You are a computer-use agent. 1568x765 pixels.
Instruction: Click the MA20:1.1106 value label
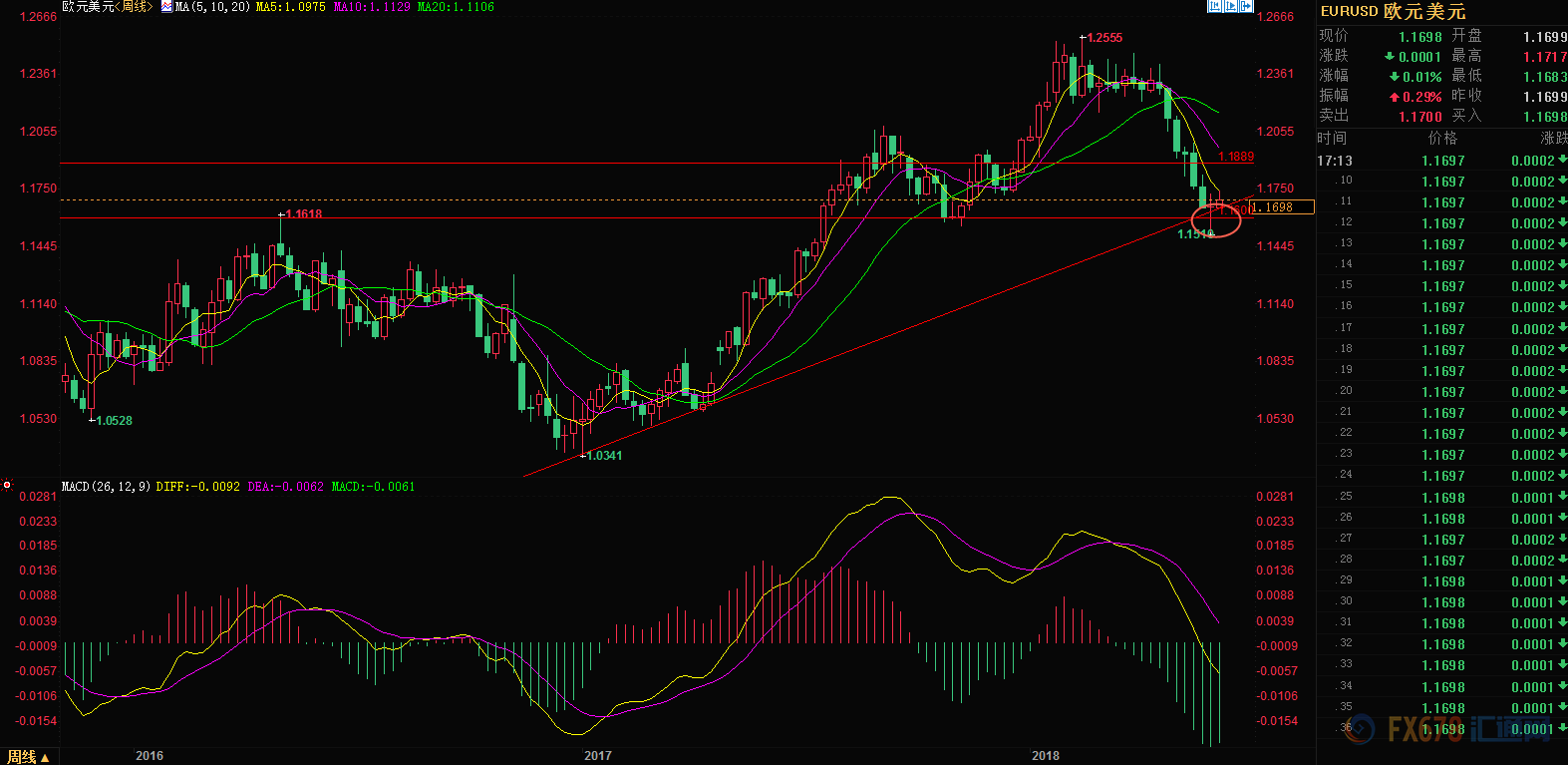pos(456,7)
